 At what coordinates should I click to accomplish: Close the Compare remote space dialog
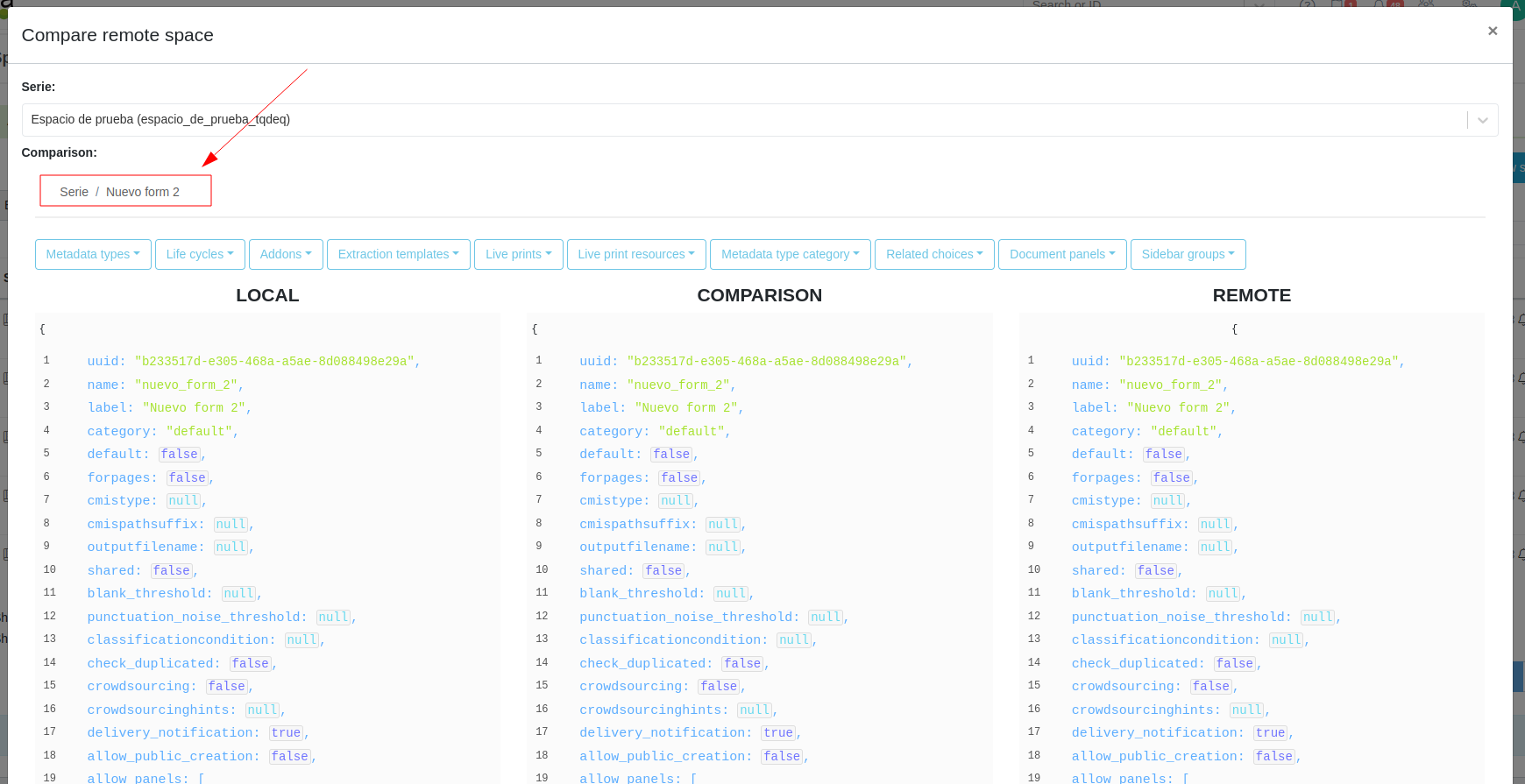coord(1492,32)
